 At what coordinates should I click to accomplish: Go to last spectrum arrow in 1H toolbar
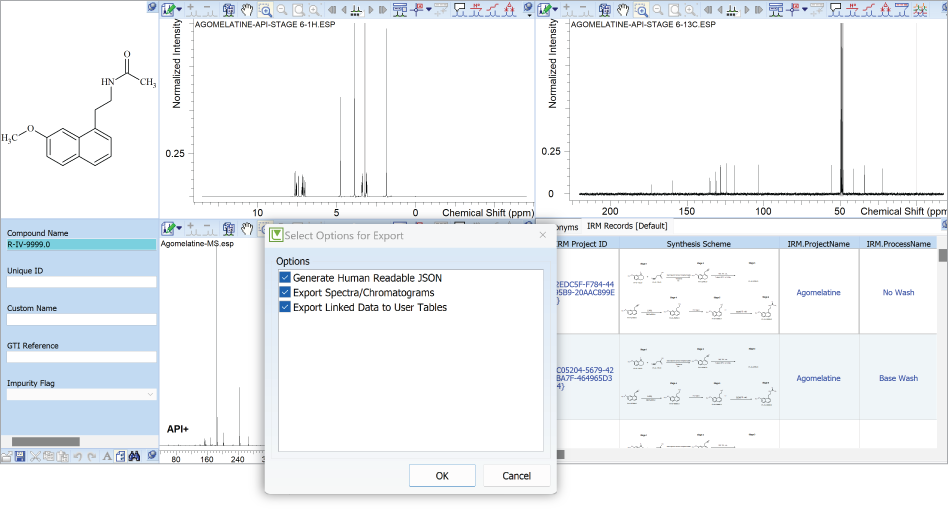[383, 10]
